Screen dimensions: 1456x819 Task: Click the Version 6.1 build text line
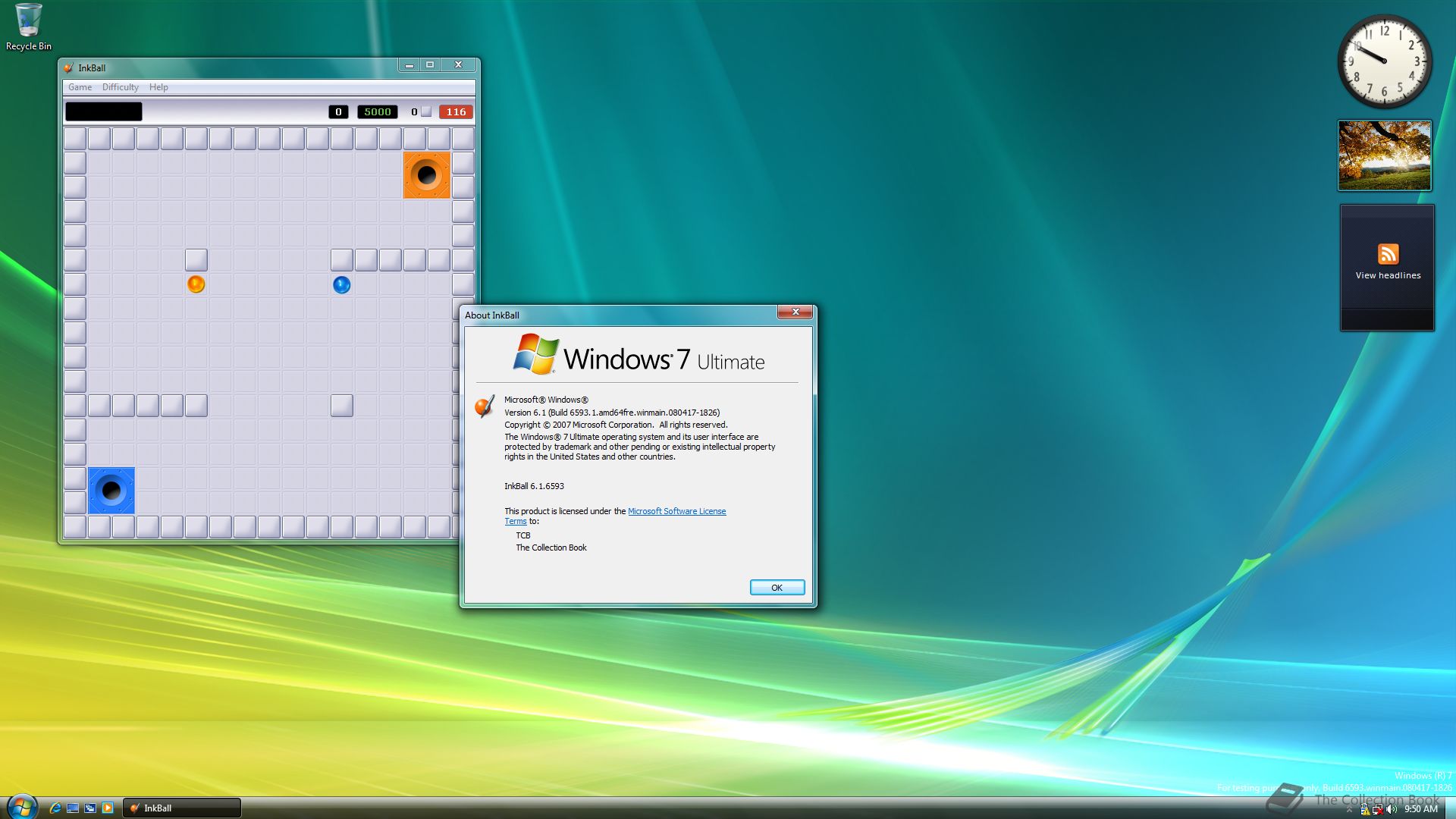[x=612, y=413]
